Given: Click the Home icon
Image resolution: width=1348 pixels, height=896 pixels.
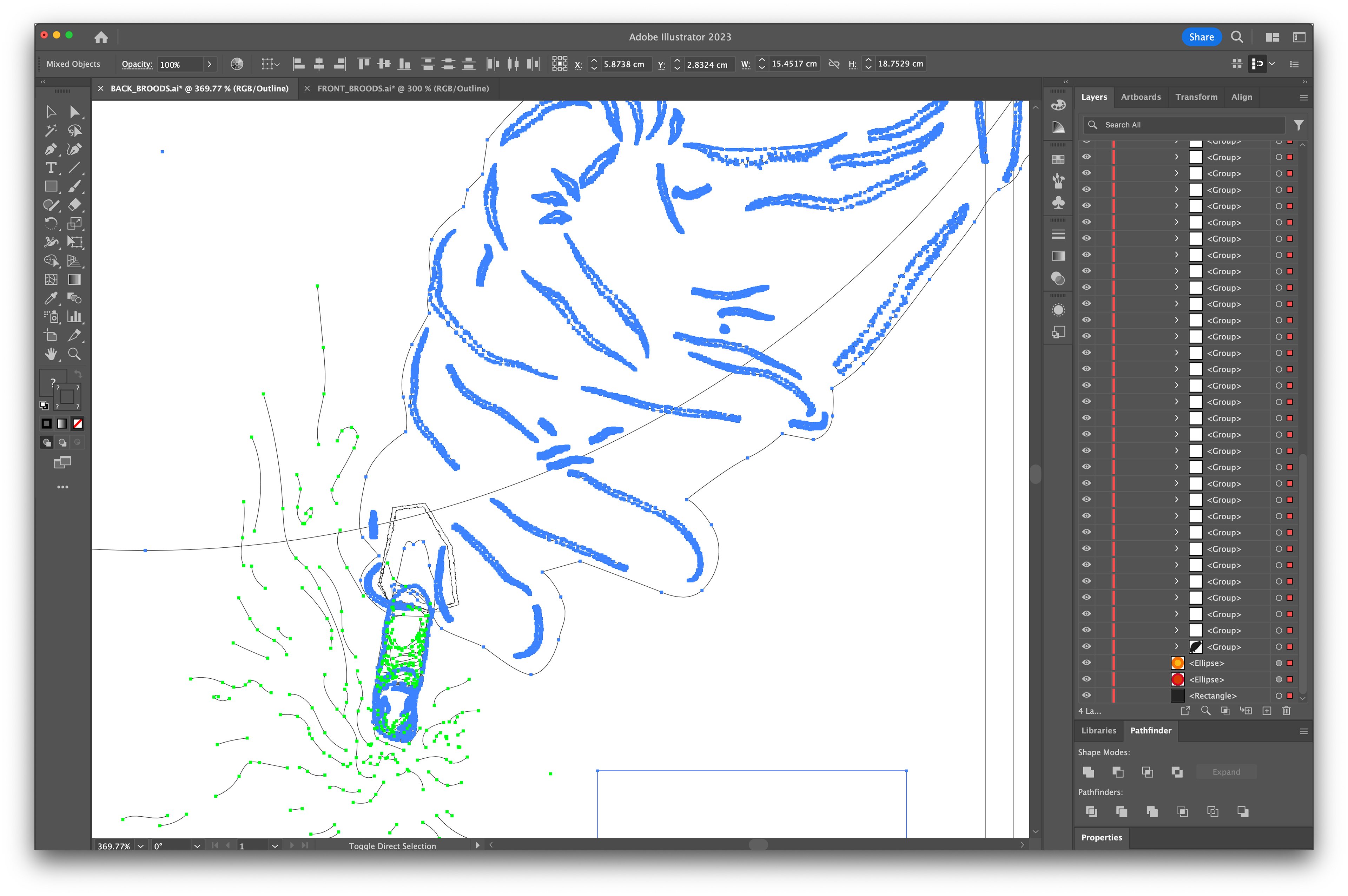Looking at the screenshot, I should tap(101, 37).
